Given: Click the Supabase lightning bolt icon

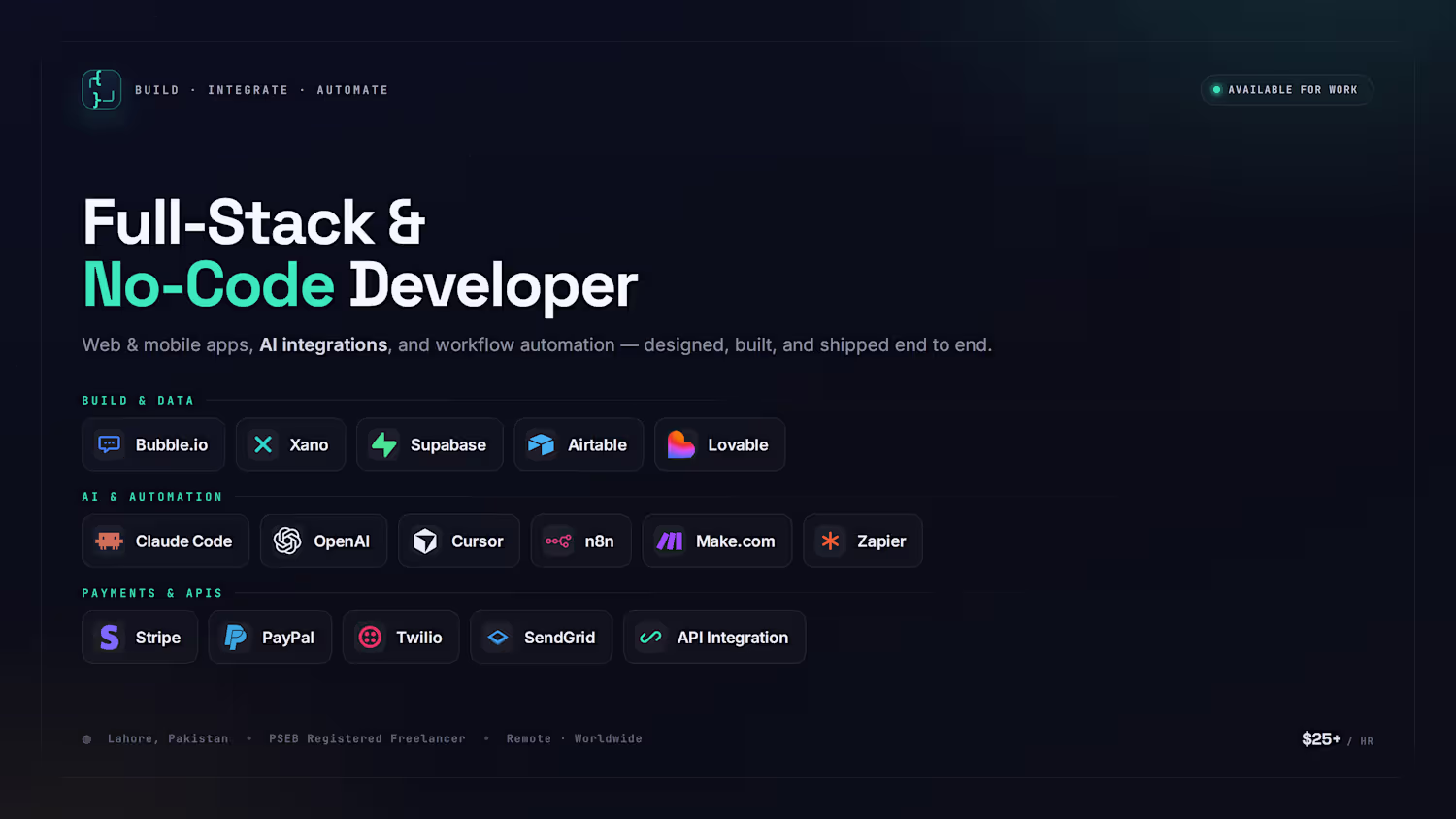Looking at the screenshot, I should pyautogui.click(x=384, y=444).
